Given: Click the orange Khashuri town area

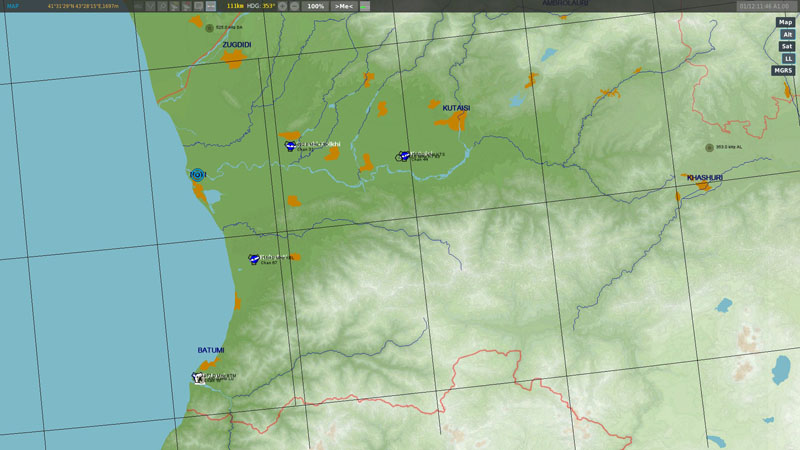Looking at the screenshot, I should (703, 186).
